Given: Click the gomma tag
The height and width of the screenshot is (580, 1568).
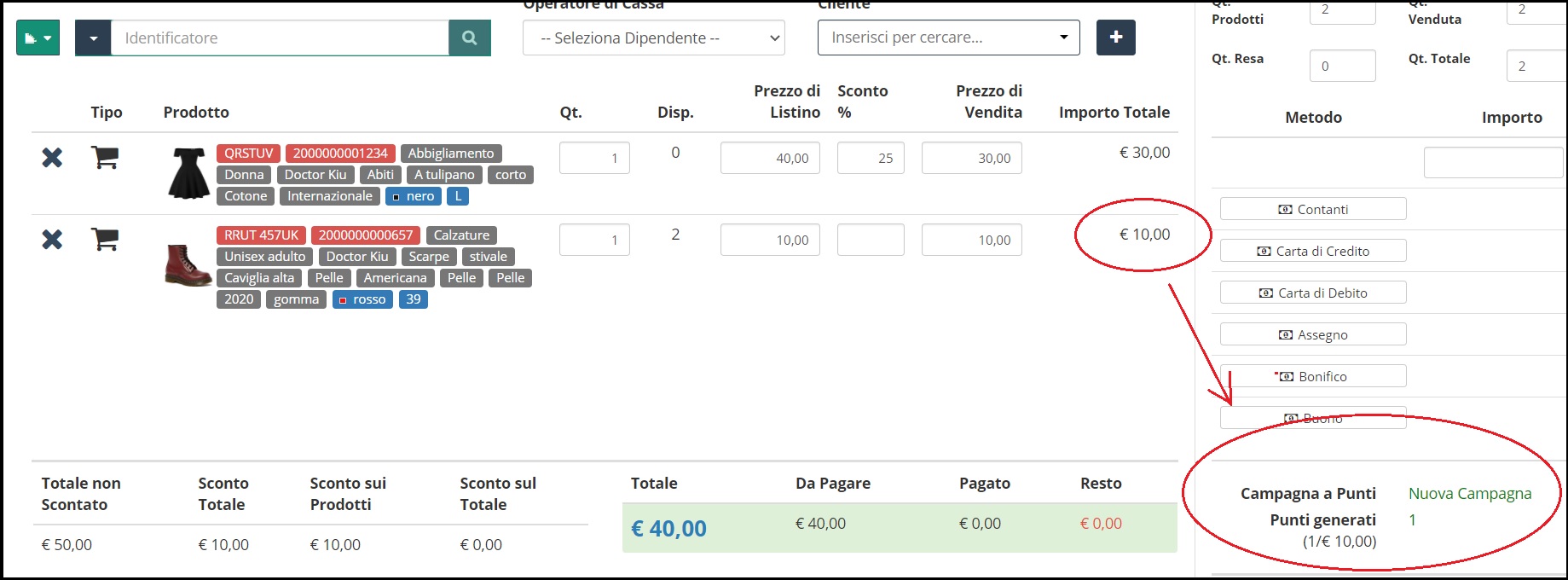Looking at the screenshot, I should (296, 299).
